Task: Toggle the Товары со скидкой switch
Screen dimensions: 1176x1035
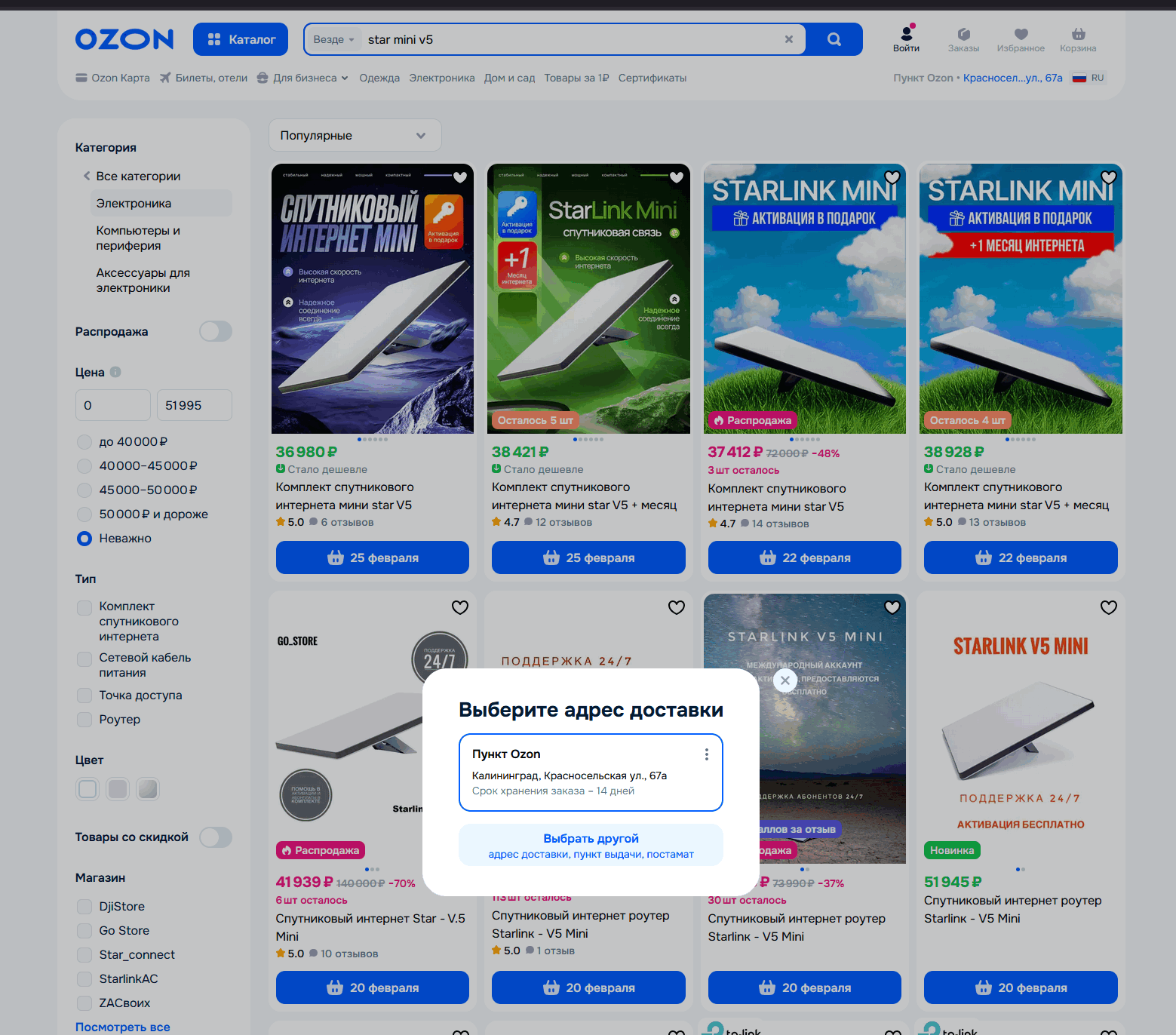Action: [216, 837]
